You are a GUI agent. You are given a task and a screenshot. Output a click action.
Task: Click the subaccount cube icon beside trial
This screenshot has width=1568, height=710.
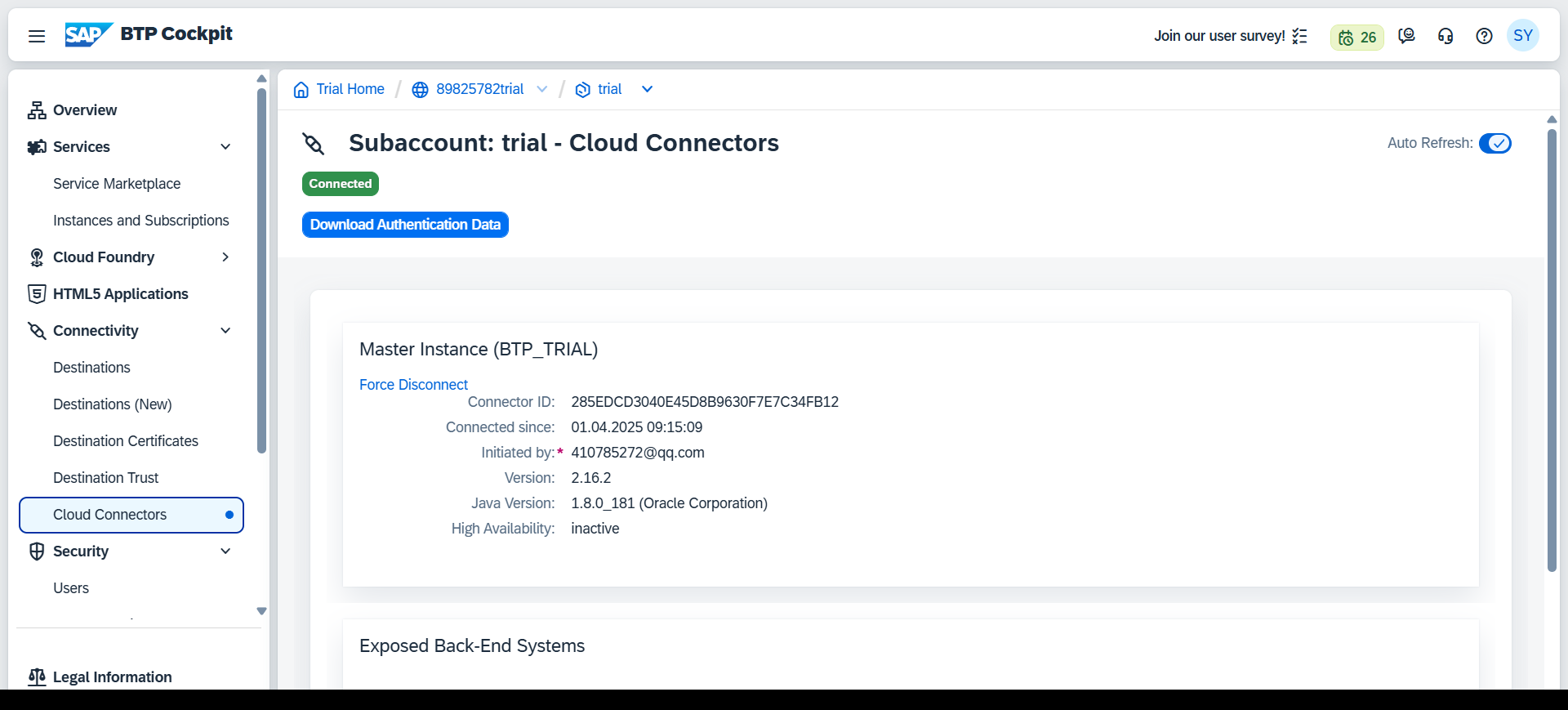coord(583,90)
